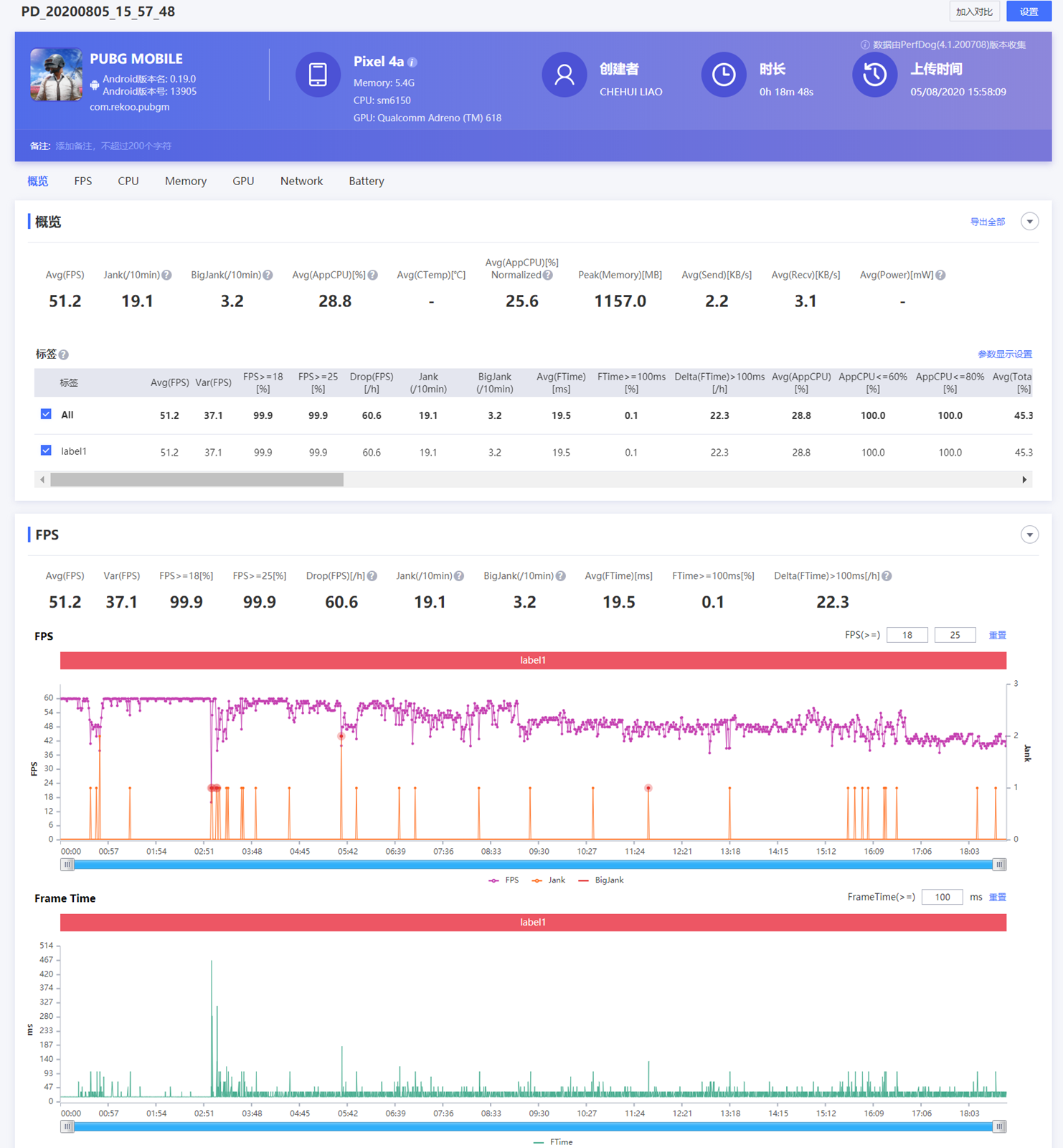The height and width of the screenshot is (1148, 1063).
Task: Click the info icon next to Pixel 4a
Action: [x=412, y=62]
